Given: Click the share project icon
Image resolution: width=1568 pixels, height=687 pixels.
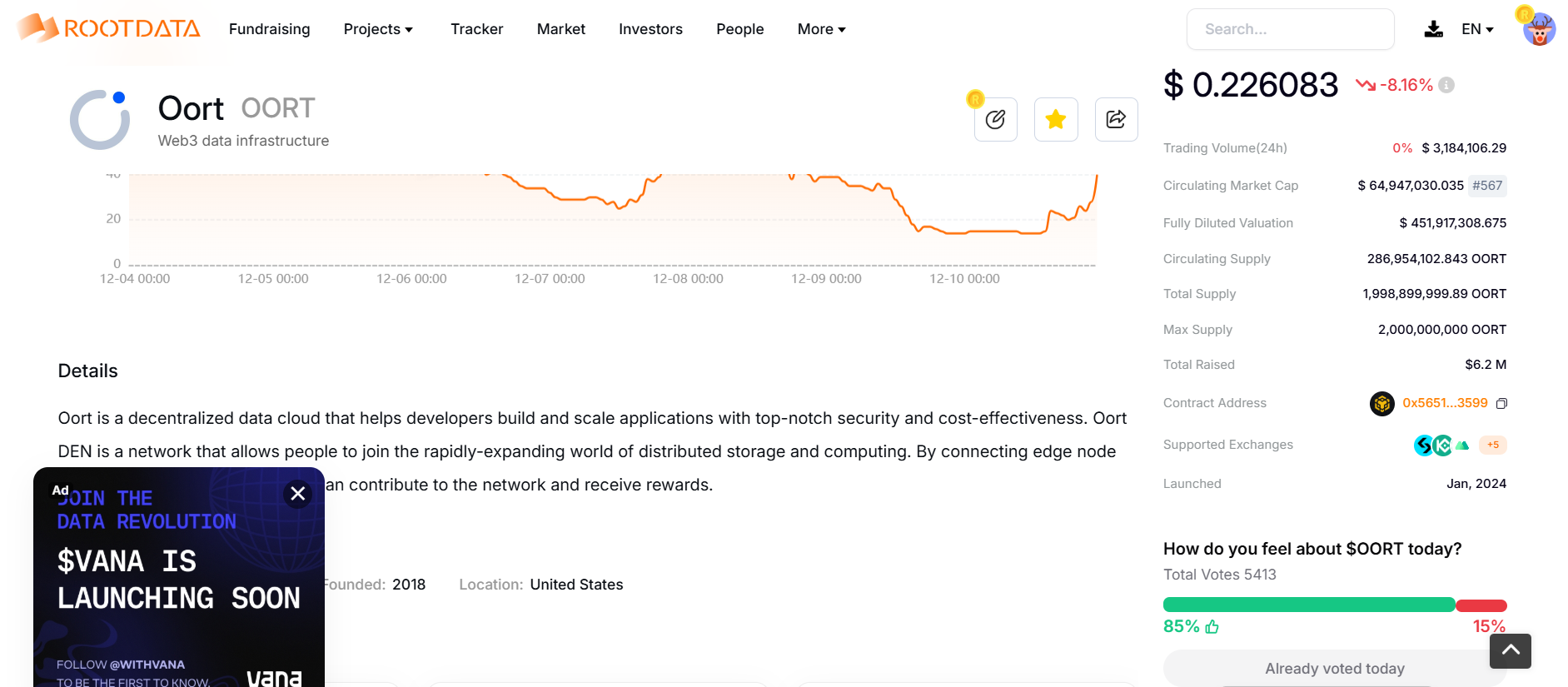Looking at the screenshot, I should [1116, 120].
